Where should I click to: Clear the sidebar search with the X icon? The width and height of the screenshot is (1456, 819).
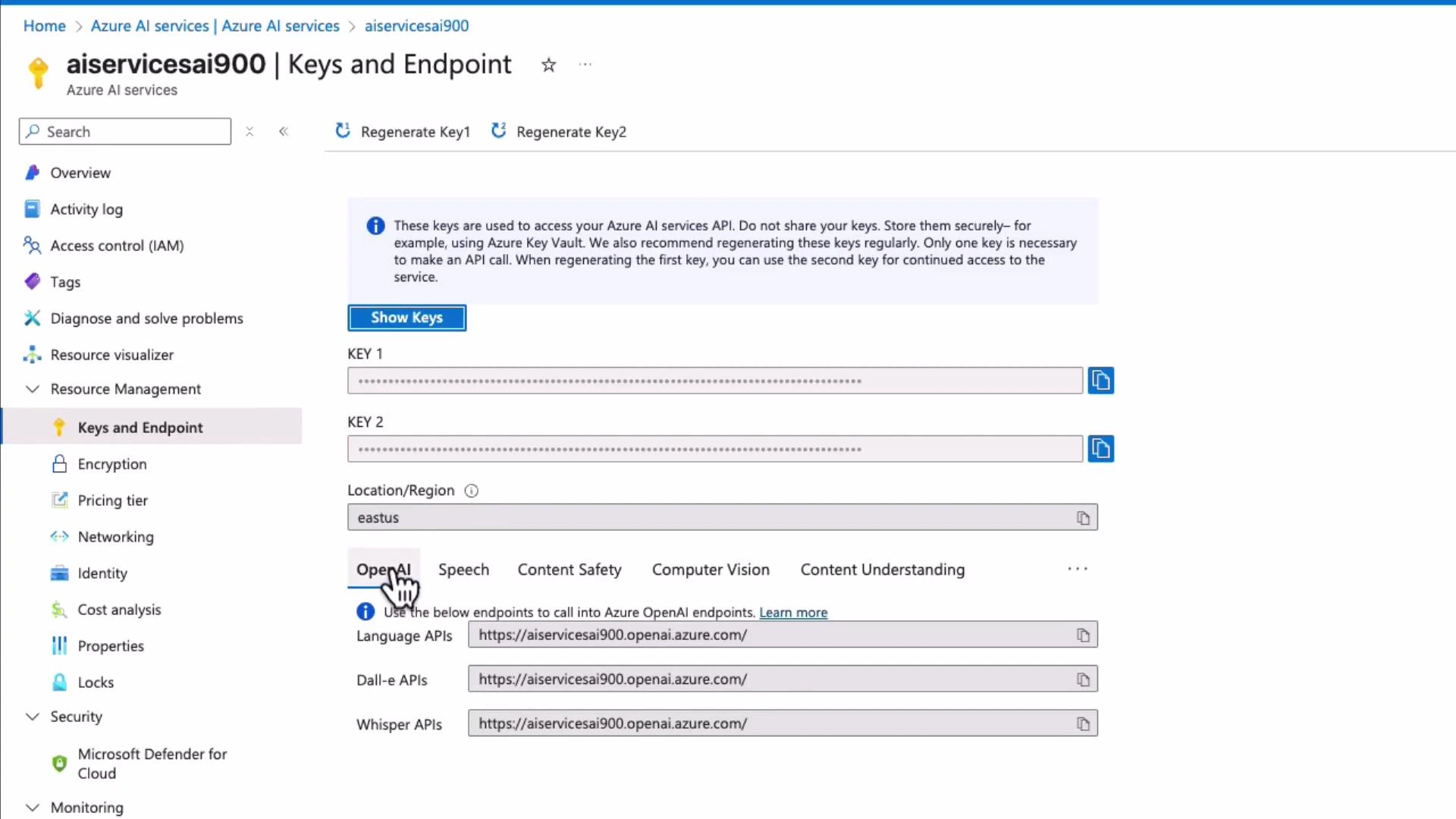click(249, 131)
